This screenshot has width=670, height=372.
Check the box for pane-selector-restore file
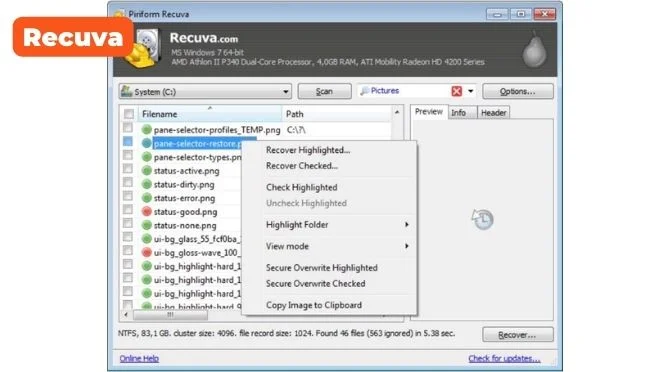pyautogui.click(x=128, y=141)
